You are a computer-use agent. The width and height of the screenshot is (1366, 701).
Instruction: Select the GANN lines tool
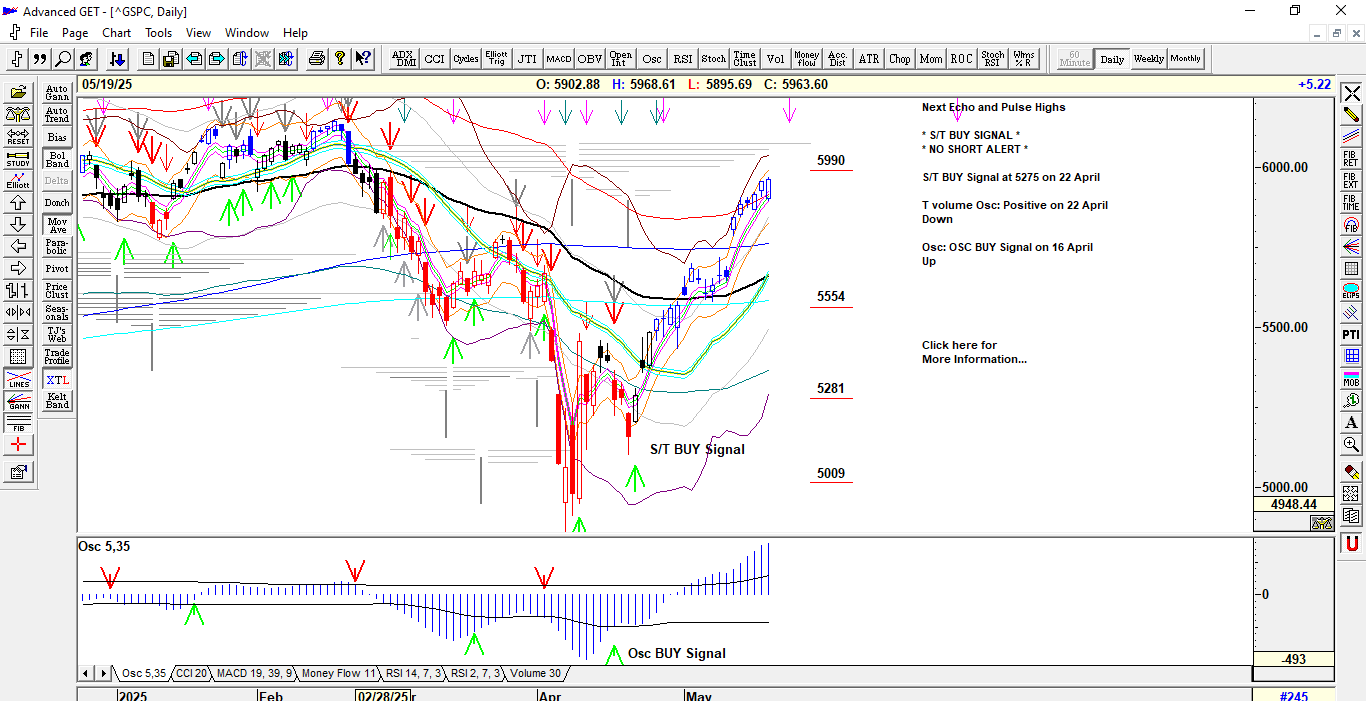coord(18,400)
